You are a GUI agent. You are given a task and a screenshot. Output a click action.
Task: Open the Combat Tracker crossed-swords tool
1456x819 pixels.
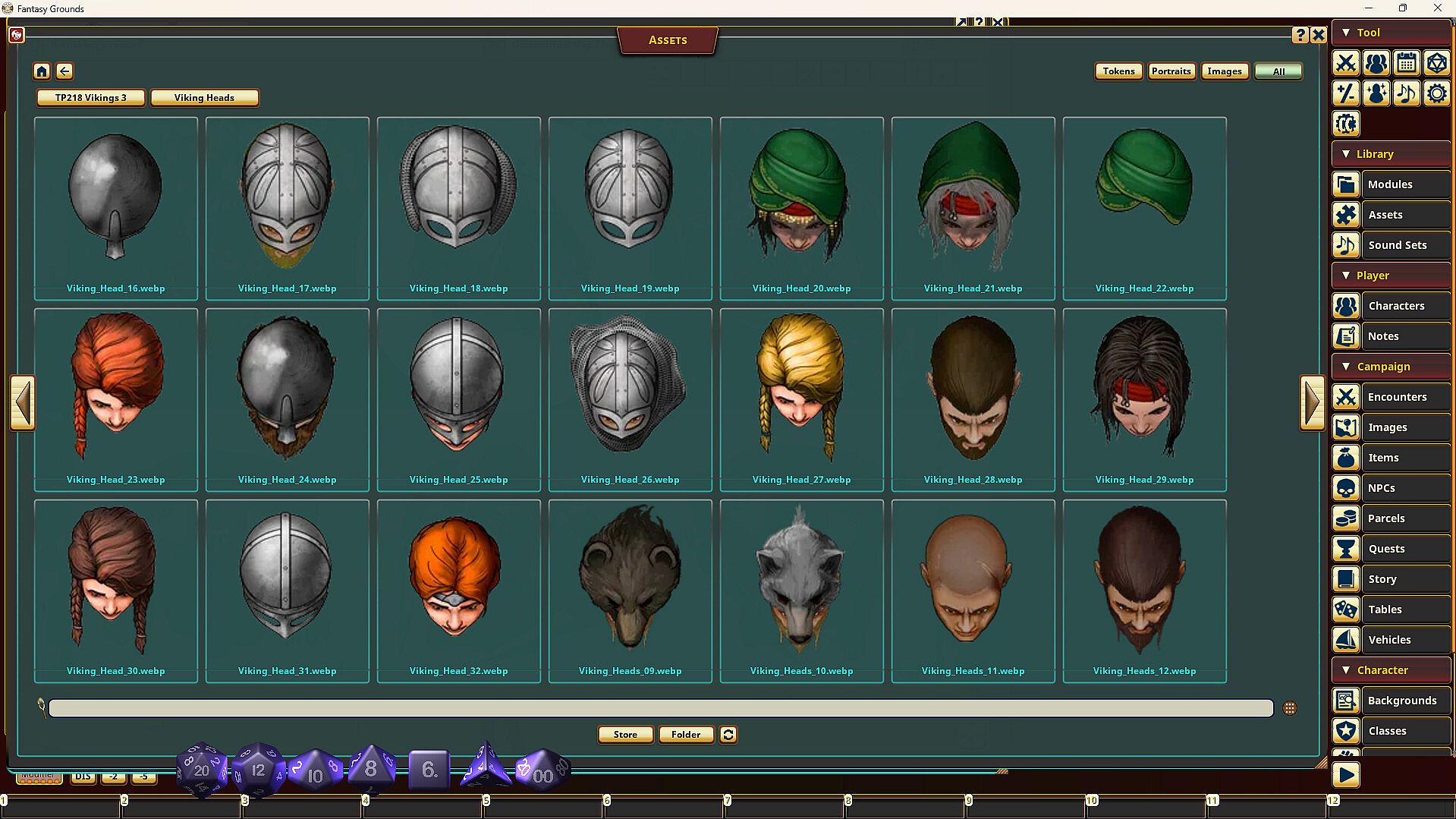[x=1346, y=63]
